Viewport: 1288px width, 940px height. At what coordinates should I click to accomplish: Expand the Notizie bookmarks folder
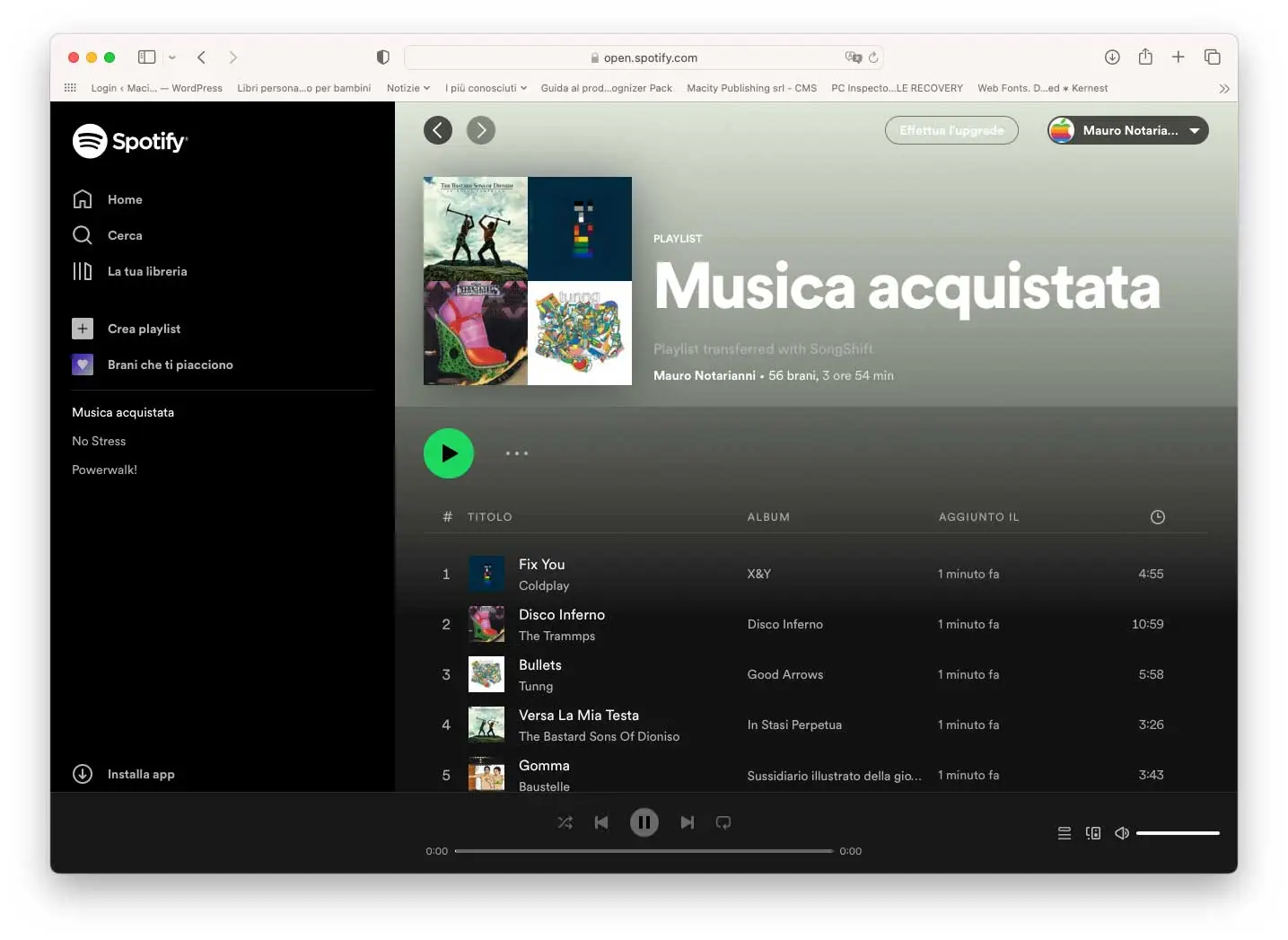pyautogui.click(x=408, y=88)
